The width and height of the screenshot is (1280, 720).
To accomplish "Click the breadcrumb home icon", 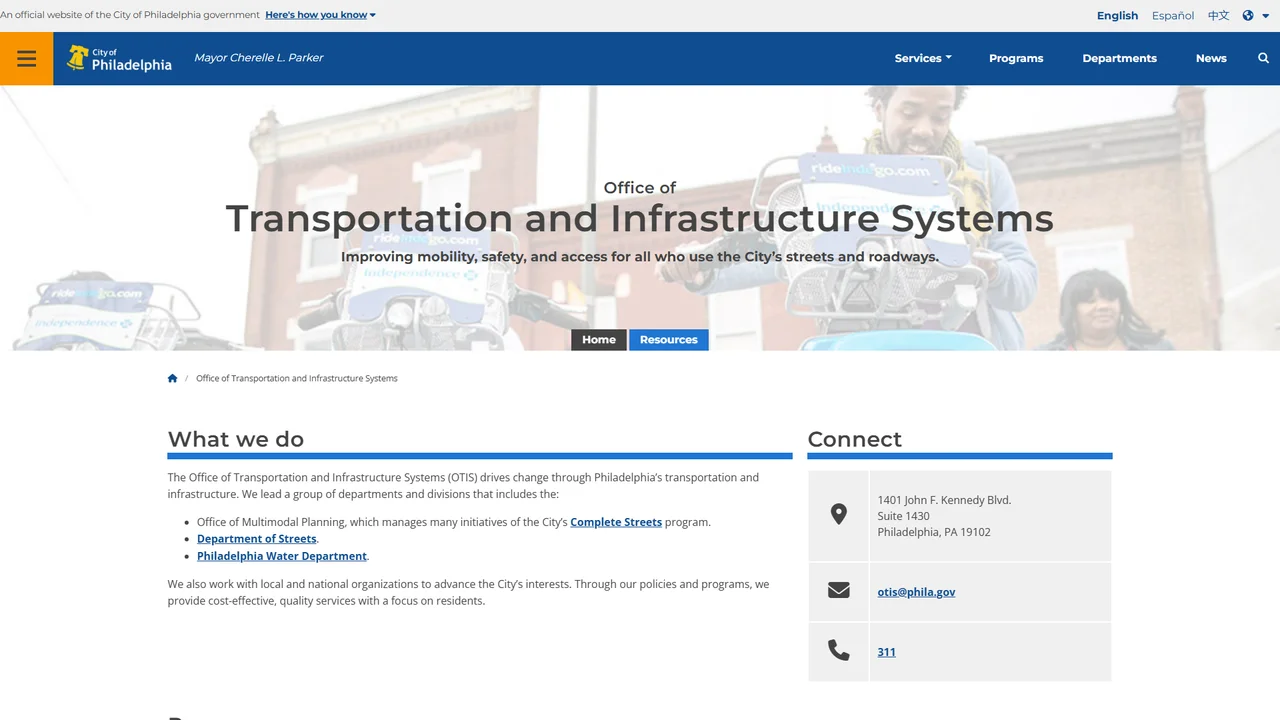I will [172, 378].
